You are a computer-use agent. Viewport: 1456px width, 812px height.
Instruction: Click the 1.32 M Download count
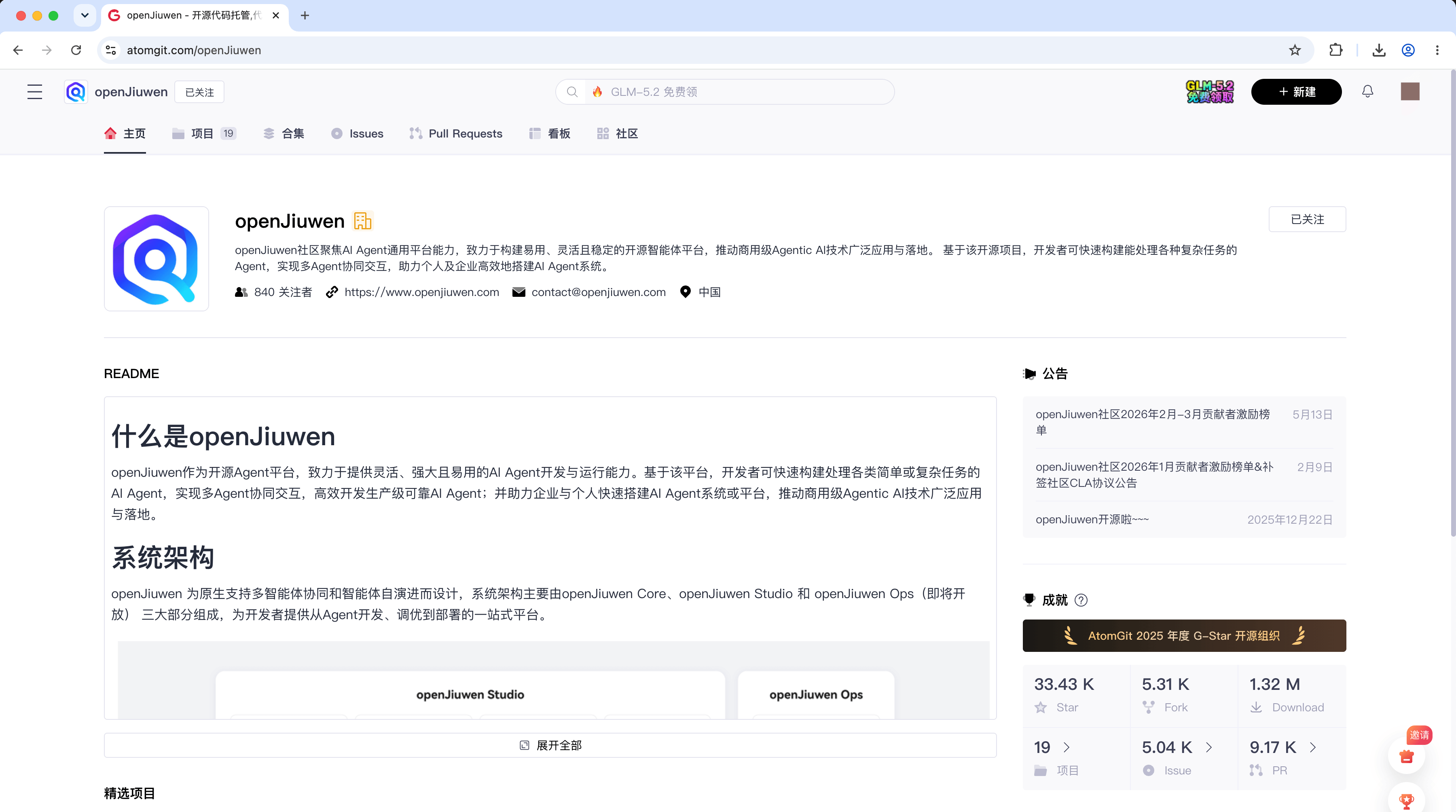coord(1274,684)
